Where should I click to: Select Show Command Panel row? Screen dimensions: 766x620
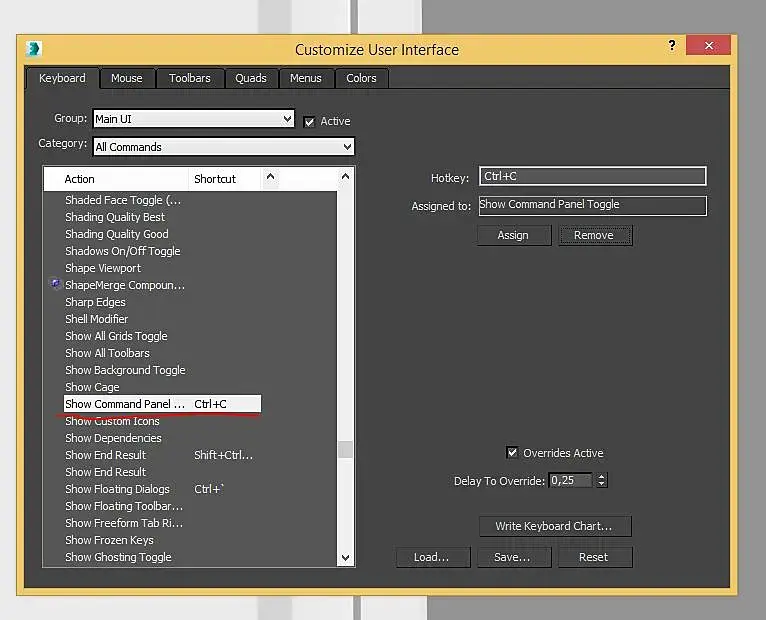(162, 404)
